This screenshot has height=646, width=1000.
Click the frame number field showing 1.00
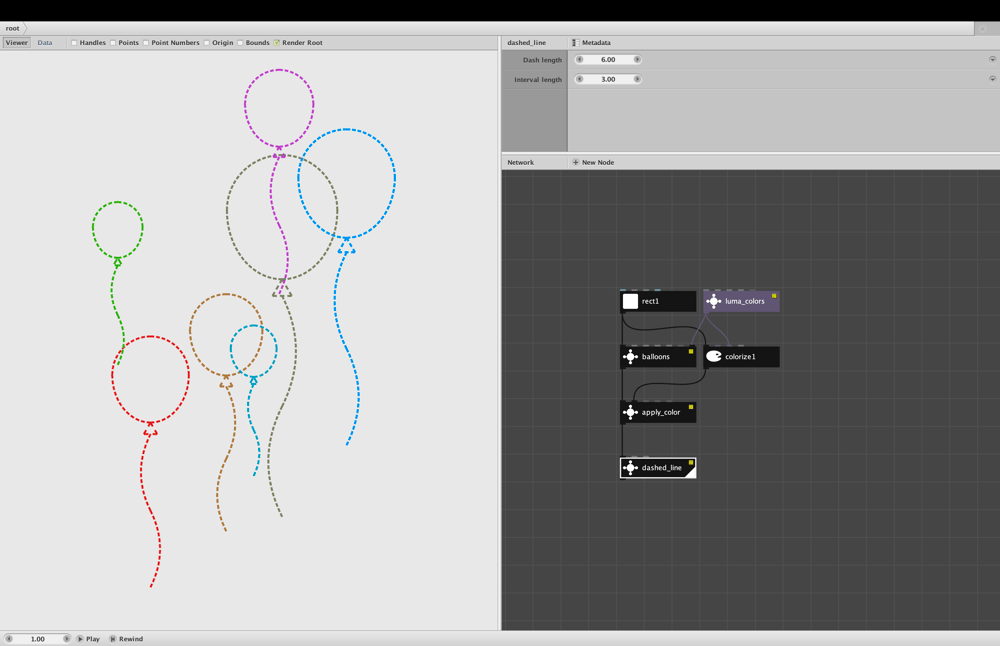(38, 638)
